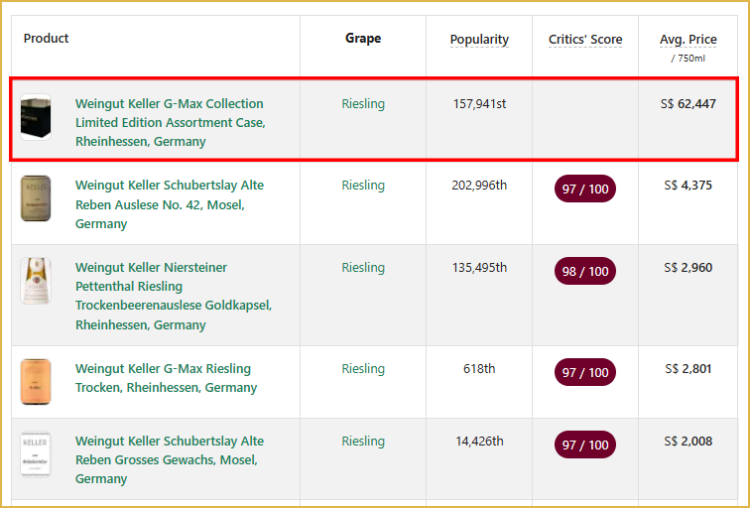Click Riesling grape in Niersteiner Pettenthal row
Viewport: 750px width, 508px height.
pyautogui.click(x=363, y=267)
